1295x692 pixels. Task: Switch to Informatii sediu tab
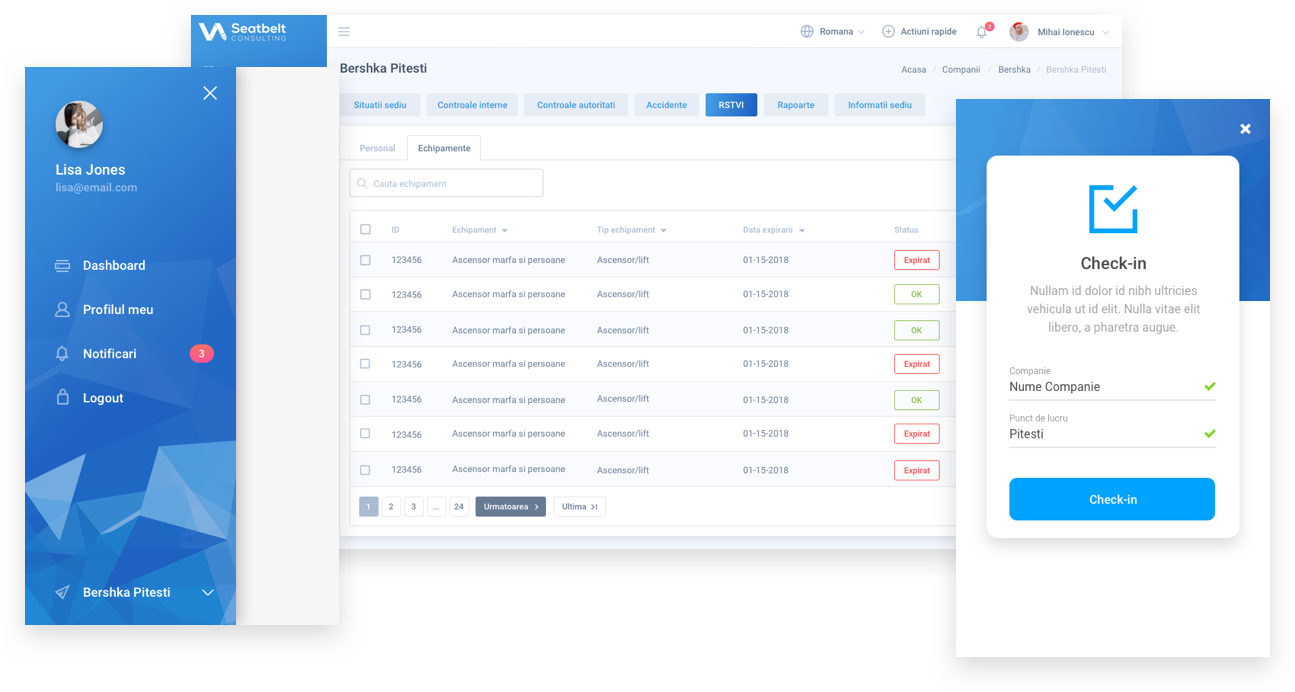880,105
